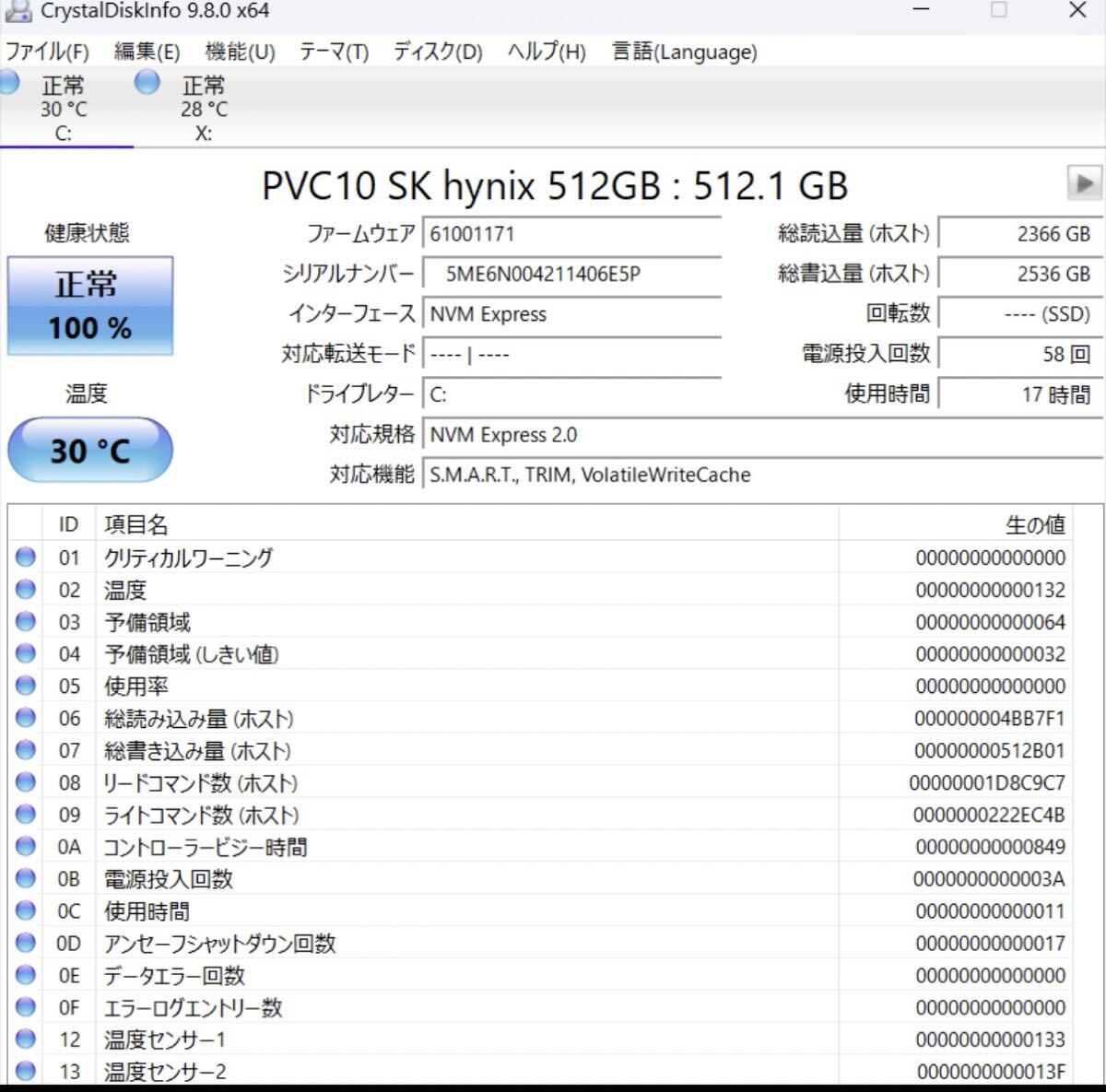Maximize the CrystalDiskInfo window
Image resolution: width=1106 pixels, height=1092 pixels.
pyautogui.click(x=999, y=10)
